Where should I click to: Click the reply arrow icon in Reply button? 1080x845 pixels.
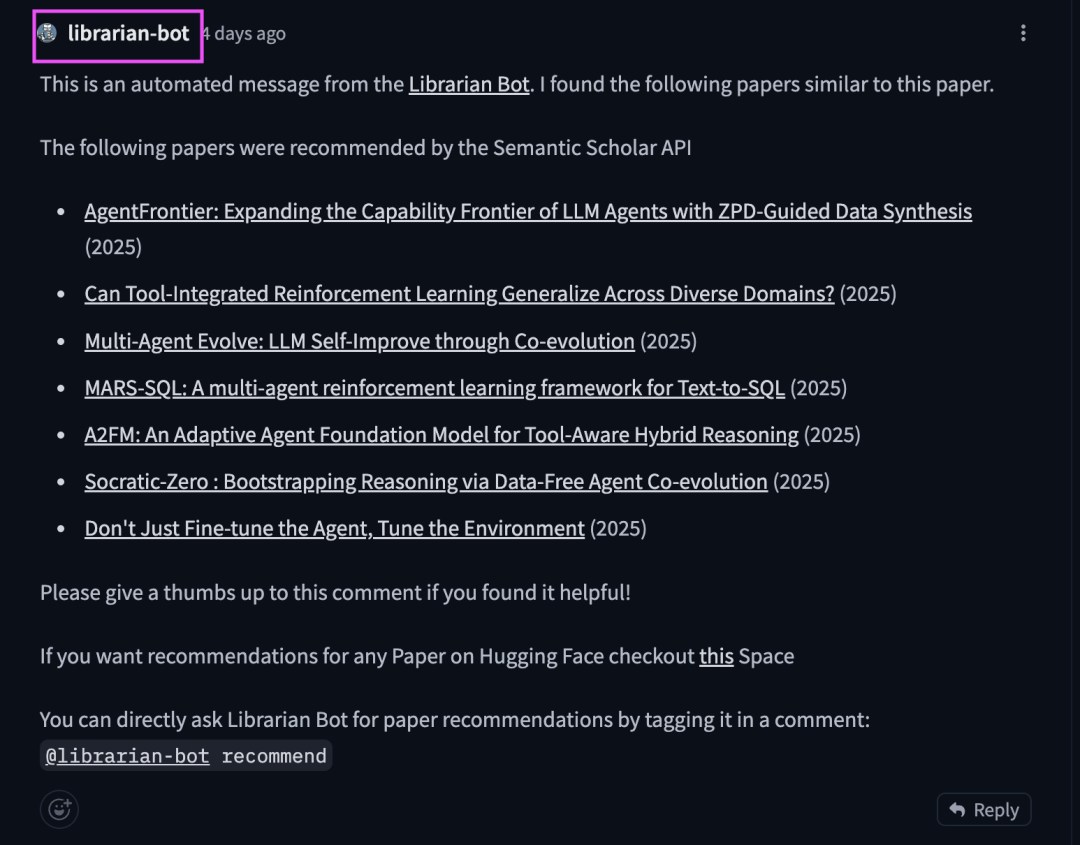[957, 809]
